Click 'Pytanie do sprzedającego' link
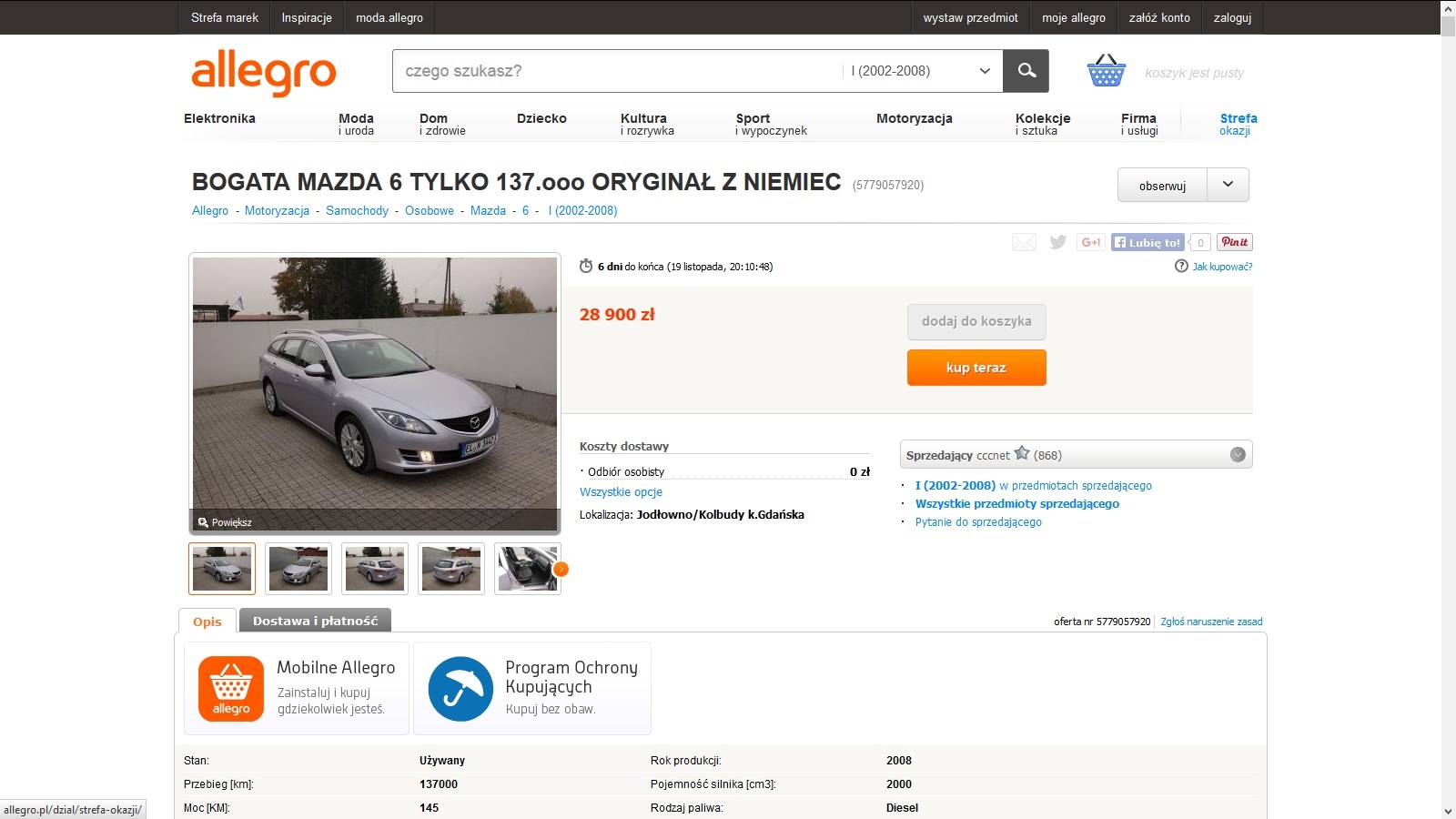This screenshot has height=819, width=1456. pyautogui.click(x=978, y=521)
